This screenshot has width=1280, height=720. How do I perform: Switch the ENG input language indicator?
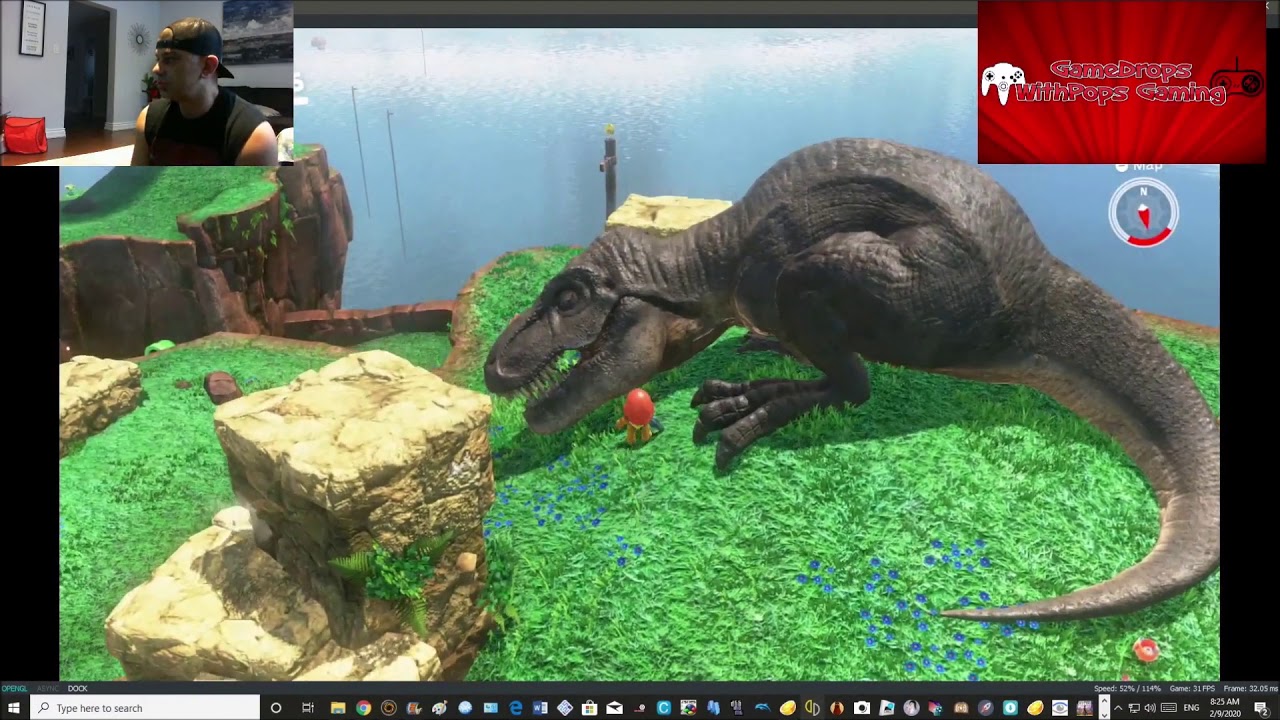click(1191, 708)
